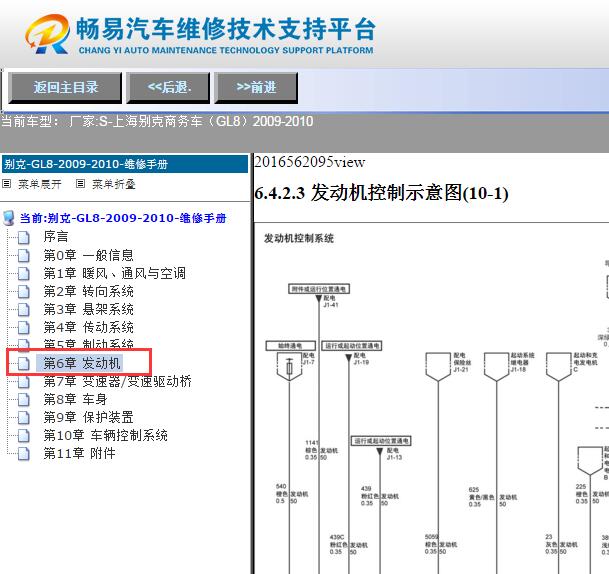Image resolution: width=609 pixels, height=574 pixels.
Task: Select 第2章 转向系统
Action: [88, 291]
